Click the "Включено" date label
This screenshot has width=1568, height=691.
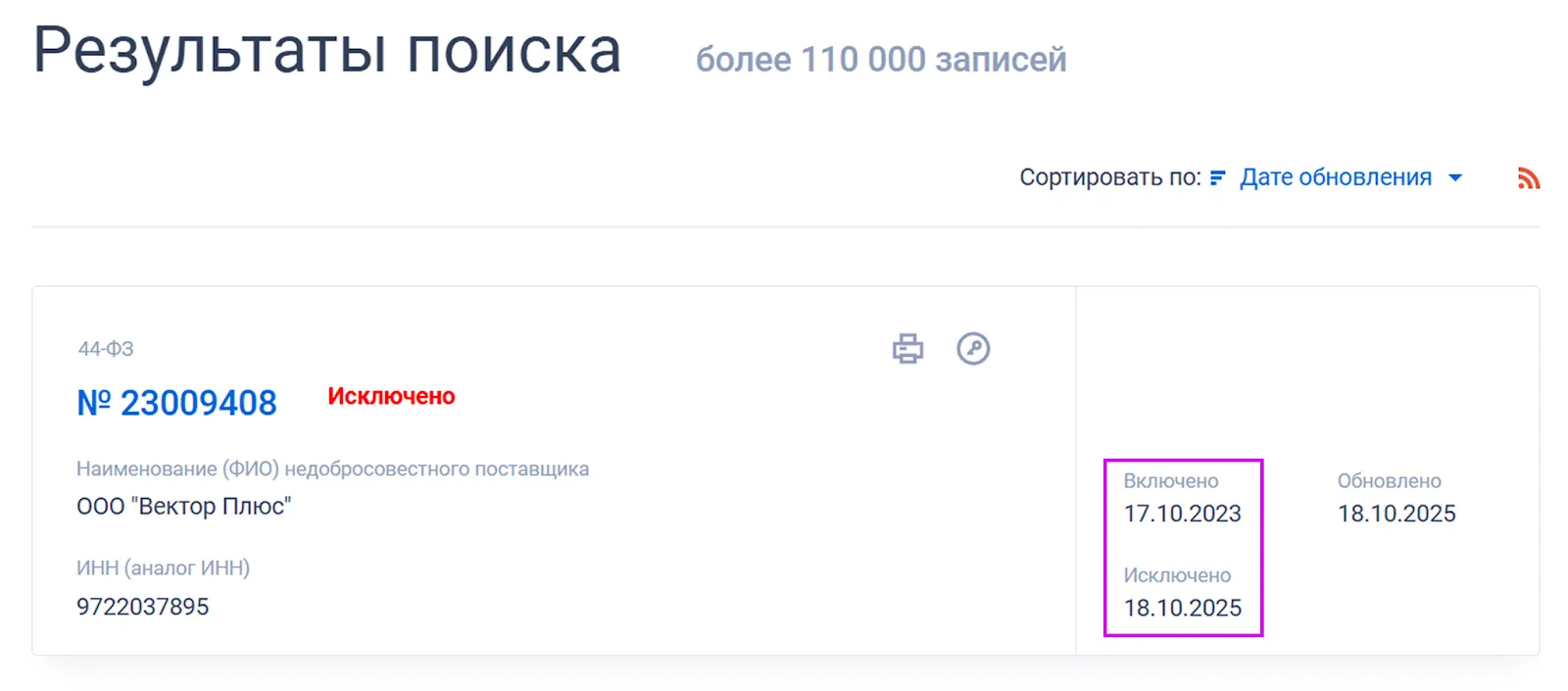coord(1170,481)
